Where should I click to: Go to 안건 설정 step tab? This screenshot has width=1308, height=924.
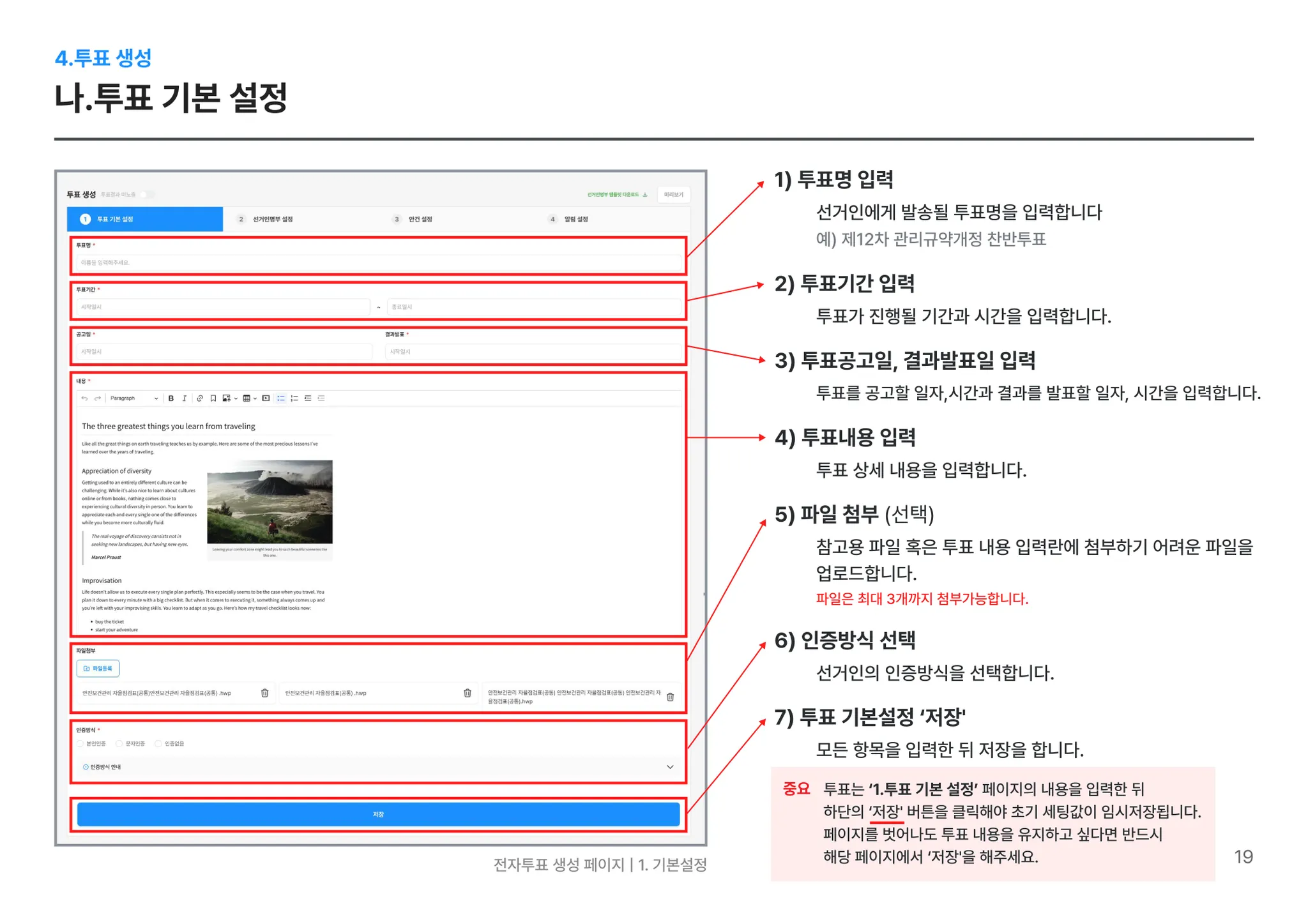pos(420,219)
